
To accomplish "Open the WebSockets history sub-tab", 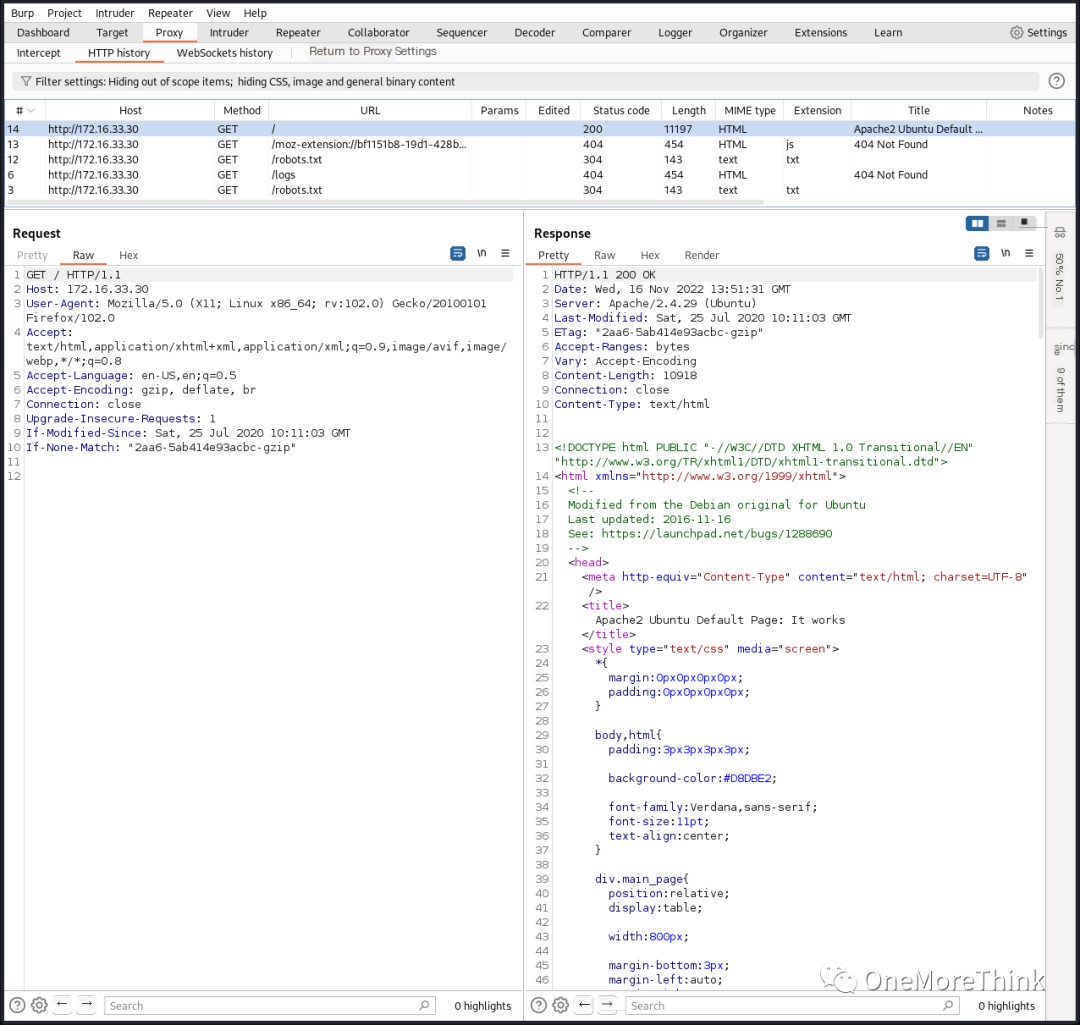I will pos(225,52).
